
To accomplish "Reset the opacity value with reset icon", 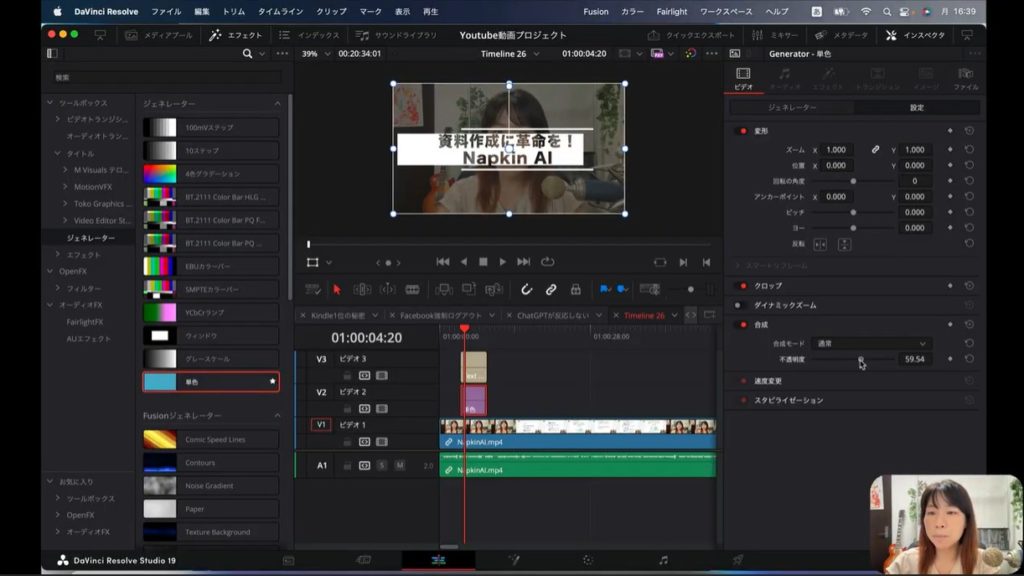I will [969, 359].
